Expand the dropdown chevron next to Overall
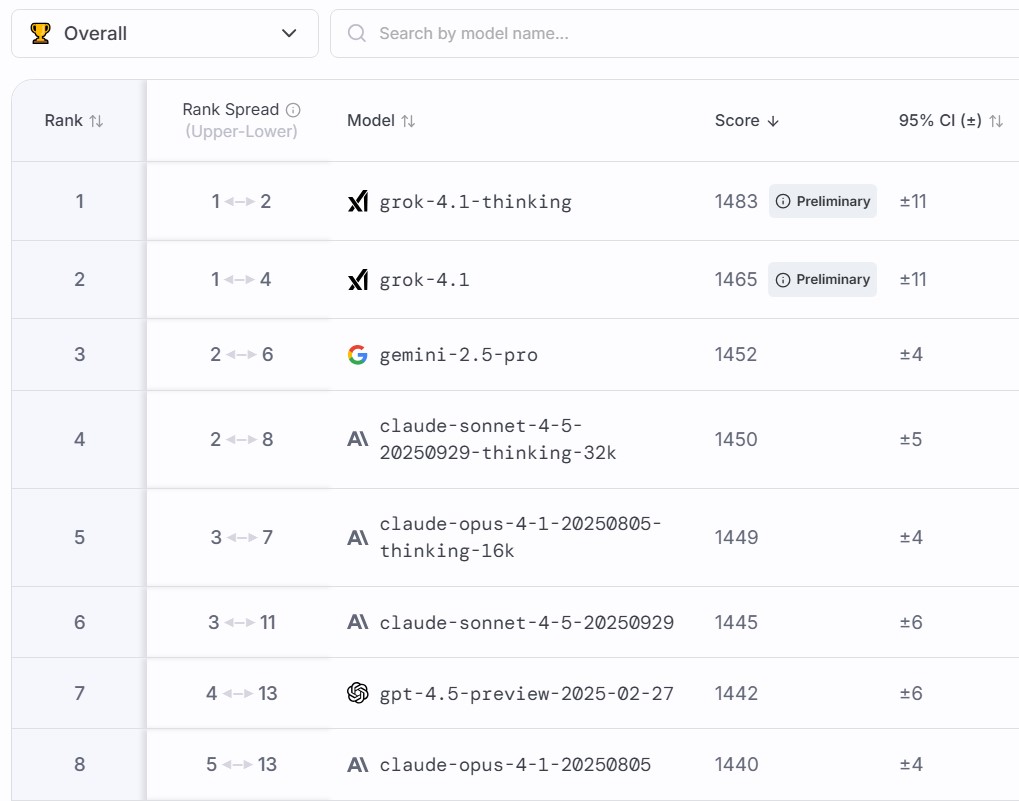 pos(289,33)
